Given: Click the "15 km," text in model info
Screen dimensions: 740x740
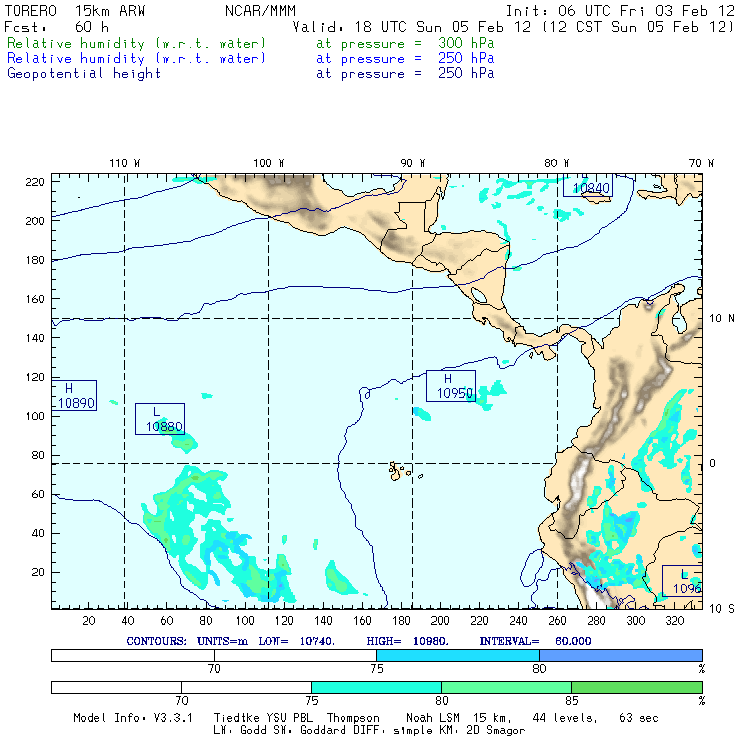Looking at the screenshot, I should pos(493,718).
